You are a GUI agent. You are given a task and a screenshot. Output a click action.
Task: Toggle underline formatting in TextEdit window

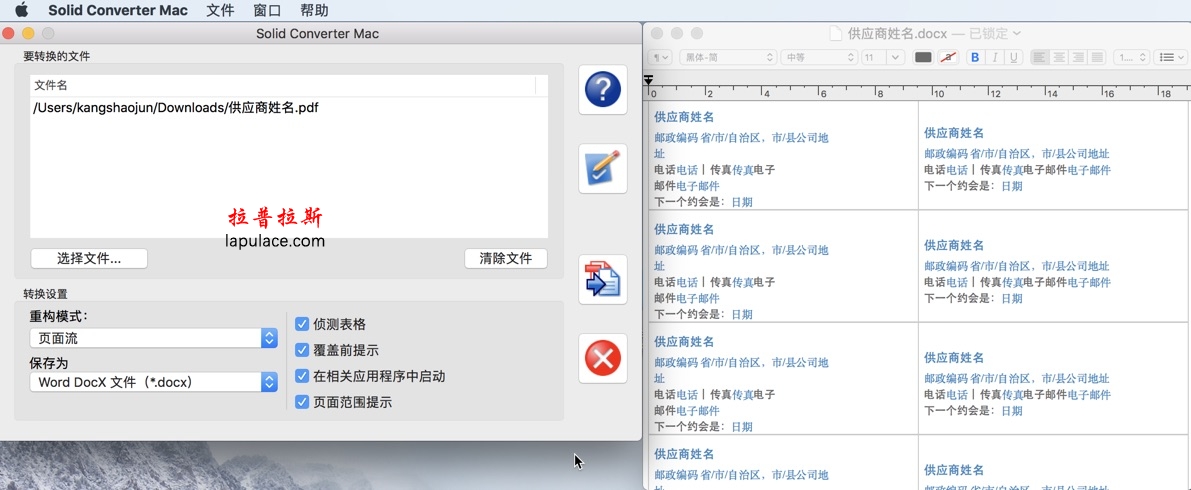pyautogui.click(x=1013, y=58)
